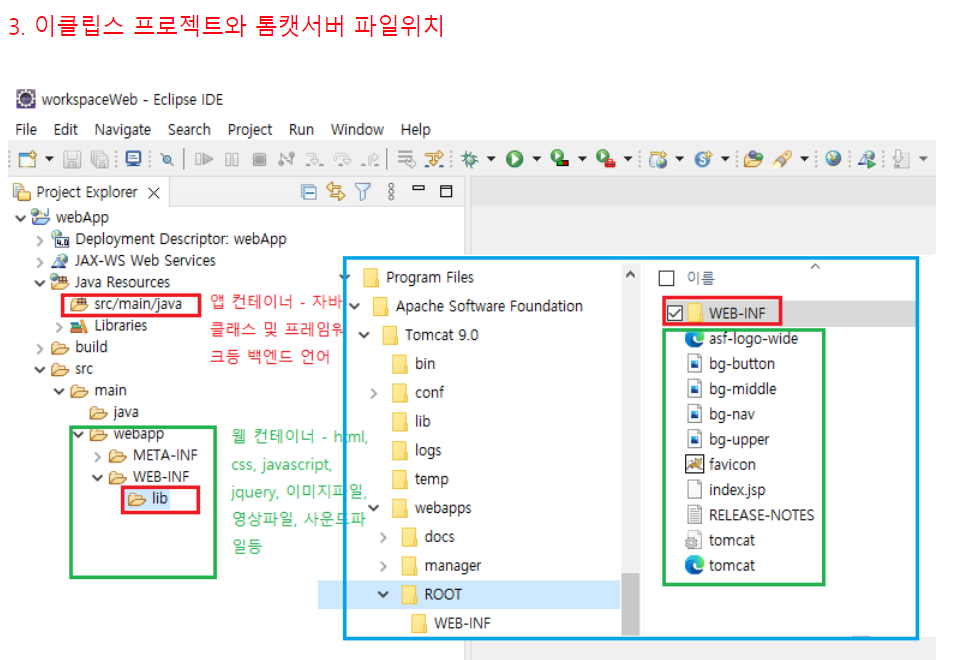Image resolution: width=956 pixels, height=660 pixels.
Task: Minimize the Project Explorer view
Action: (418, 190)
